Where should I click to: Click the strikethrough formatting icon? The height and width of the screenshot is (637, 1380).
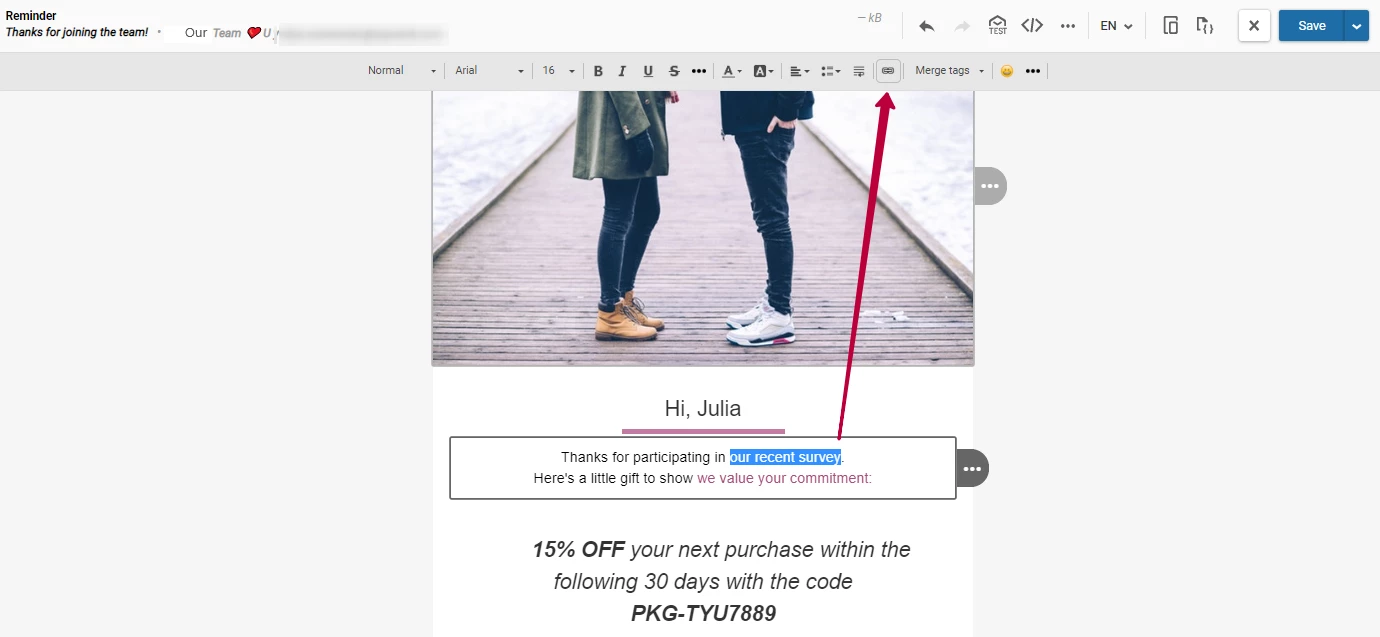click(x=674, y=70)
